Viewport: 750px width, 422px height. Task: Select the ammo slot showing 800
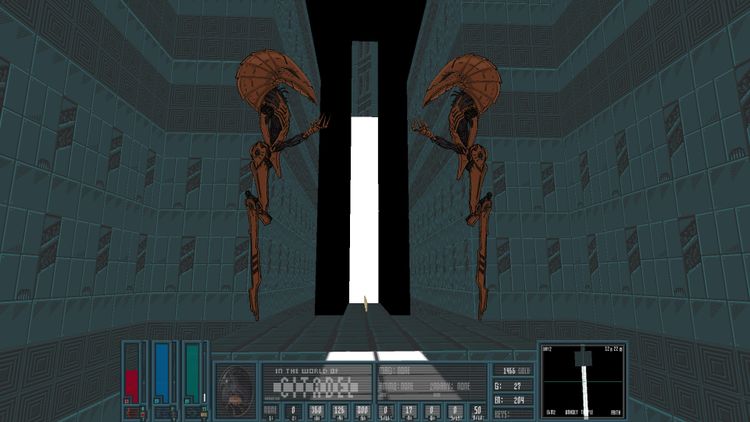pyautogui.click(x=361, y=411)
